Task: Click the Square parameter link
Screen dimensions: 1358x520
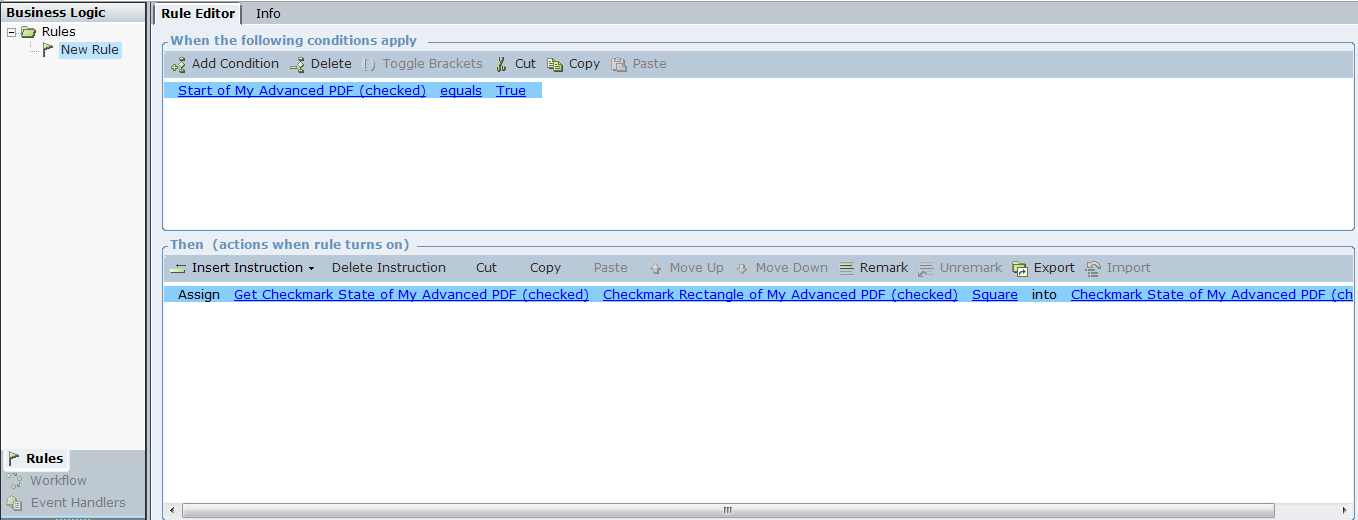Action: tap(994, 295)
